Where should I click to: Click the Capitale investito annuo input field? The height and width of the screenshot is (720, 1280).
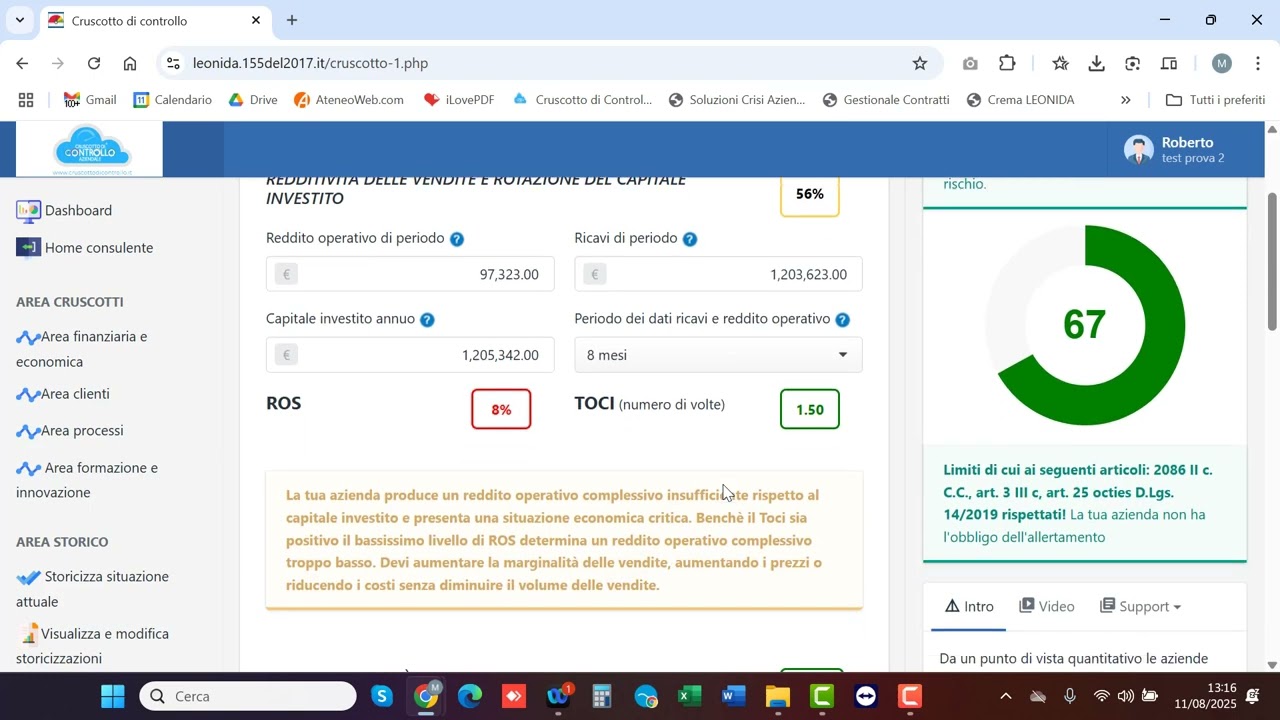point(410,355)
